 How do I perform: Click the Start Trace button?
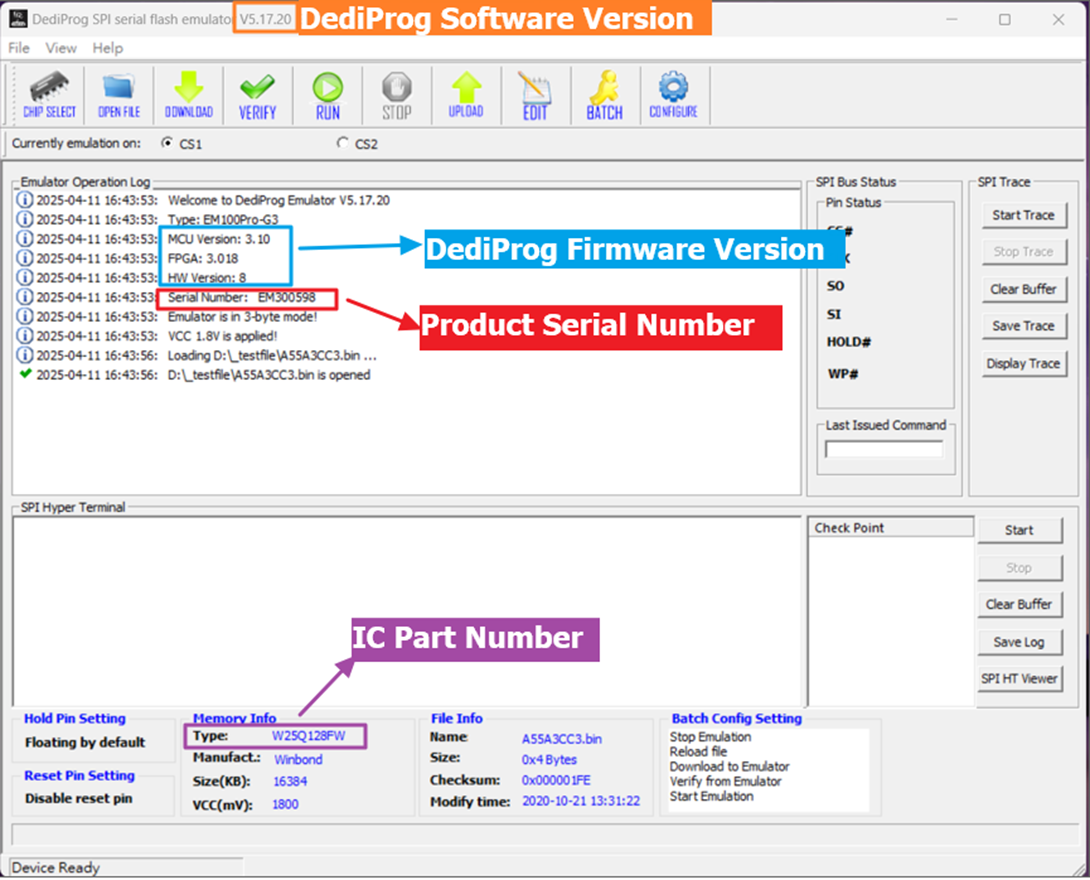pos(1023,215)
